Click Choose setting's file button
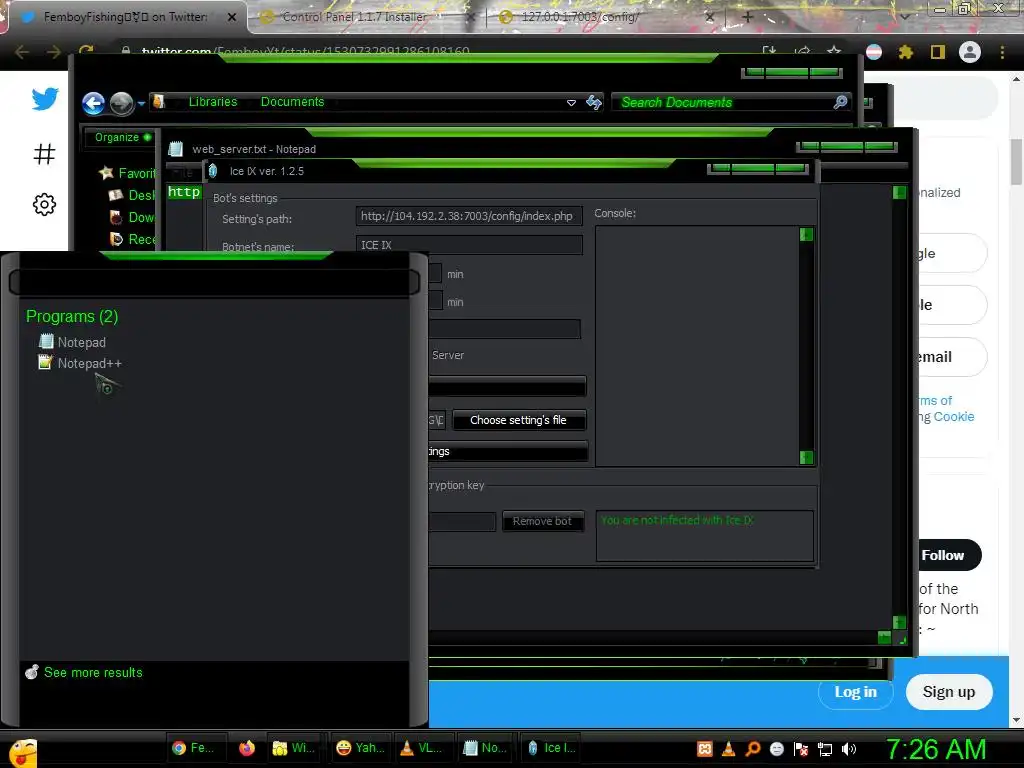This screenshot has width=1024, height=768. pos(519,420)
